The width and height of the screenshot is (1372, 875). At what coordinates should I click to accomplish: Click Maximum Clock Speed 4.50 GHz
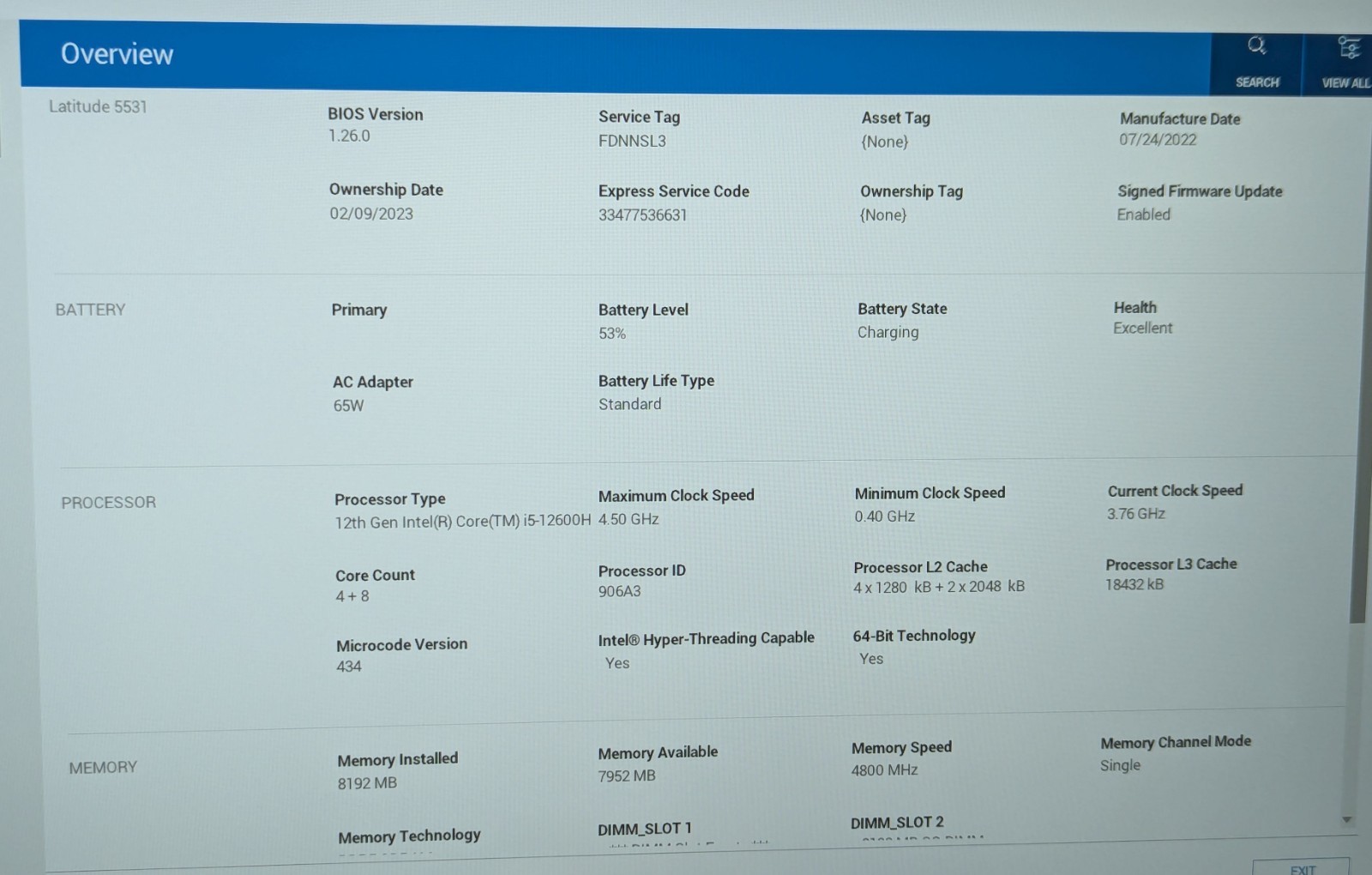[x=629, y=519]
